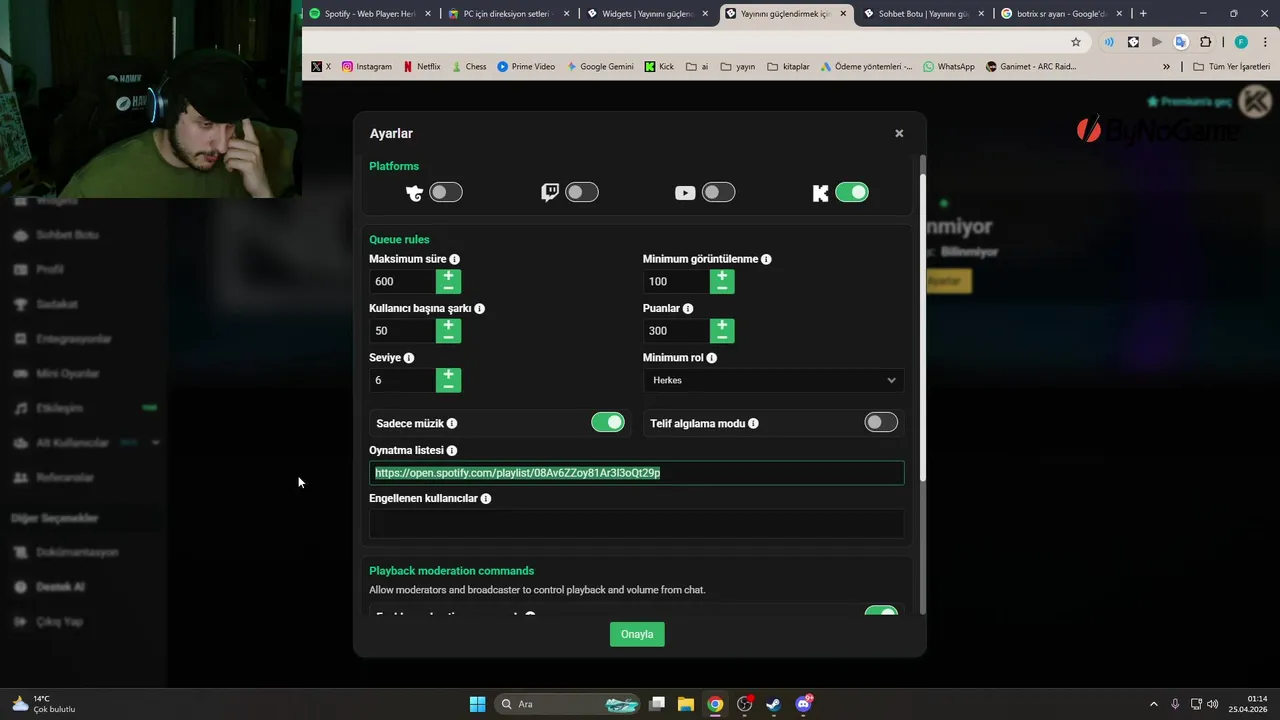Confirm settings with the Onayla button
This screenshot has height=720, width=1280.
637,634
